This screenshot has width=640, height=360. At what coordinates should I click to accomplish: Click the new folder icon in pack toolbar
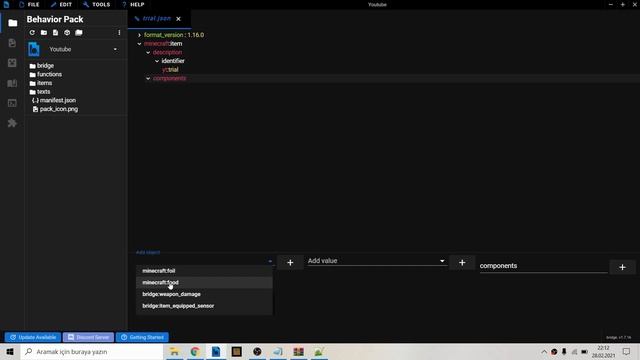pos(44,33)
